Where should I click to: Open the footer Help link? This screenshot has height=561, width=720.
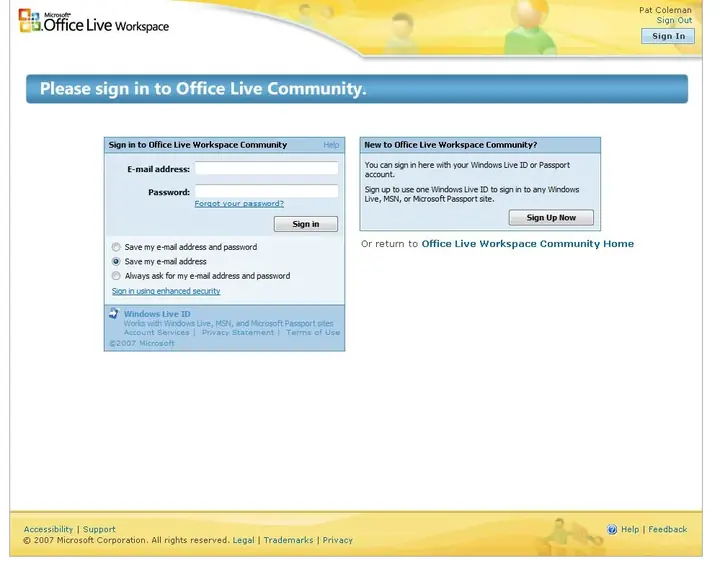click(630, 529)
